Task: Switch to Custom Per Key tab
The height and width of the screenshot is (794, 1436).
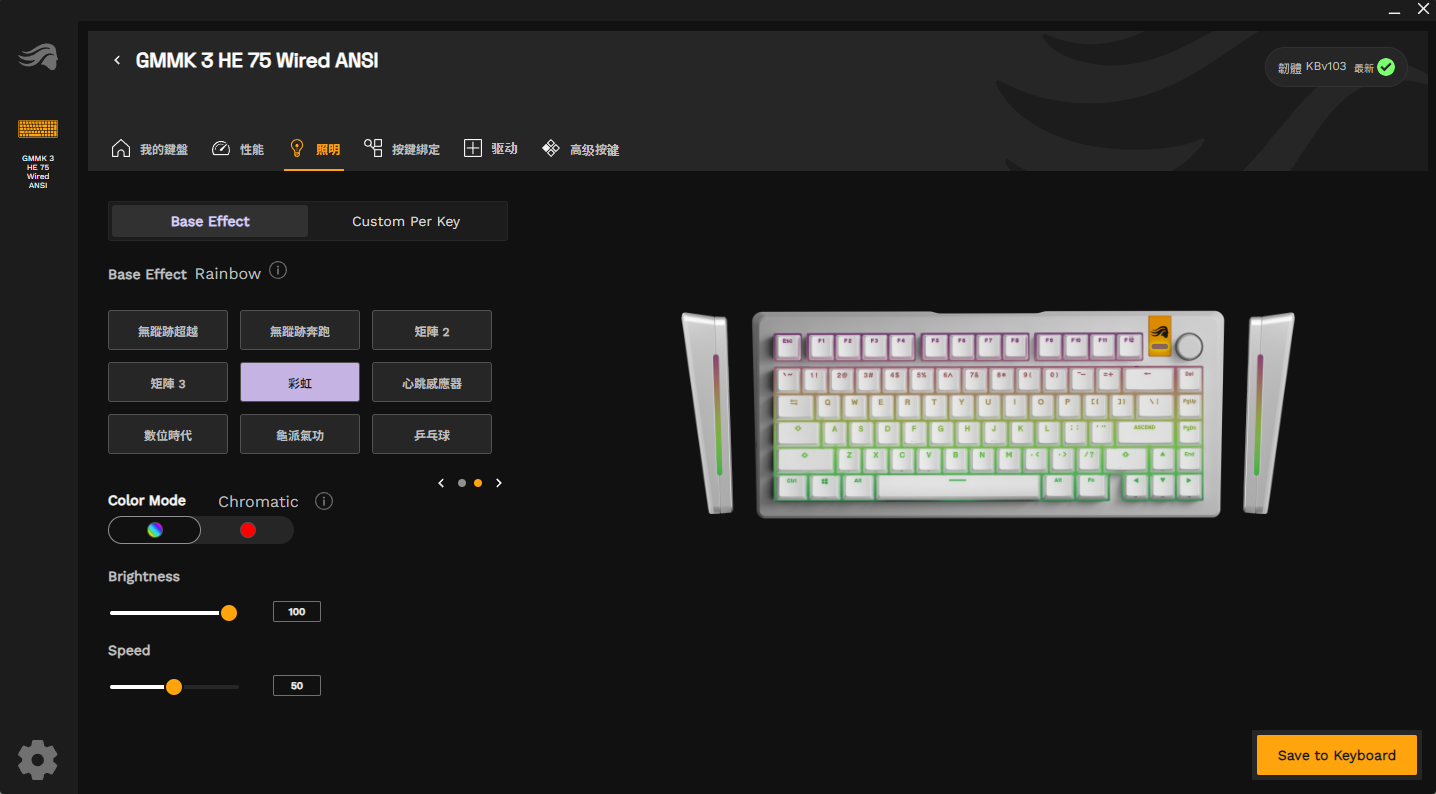Action: [x=406, y=221]
